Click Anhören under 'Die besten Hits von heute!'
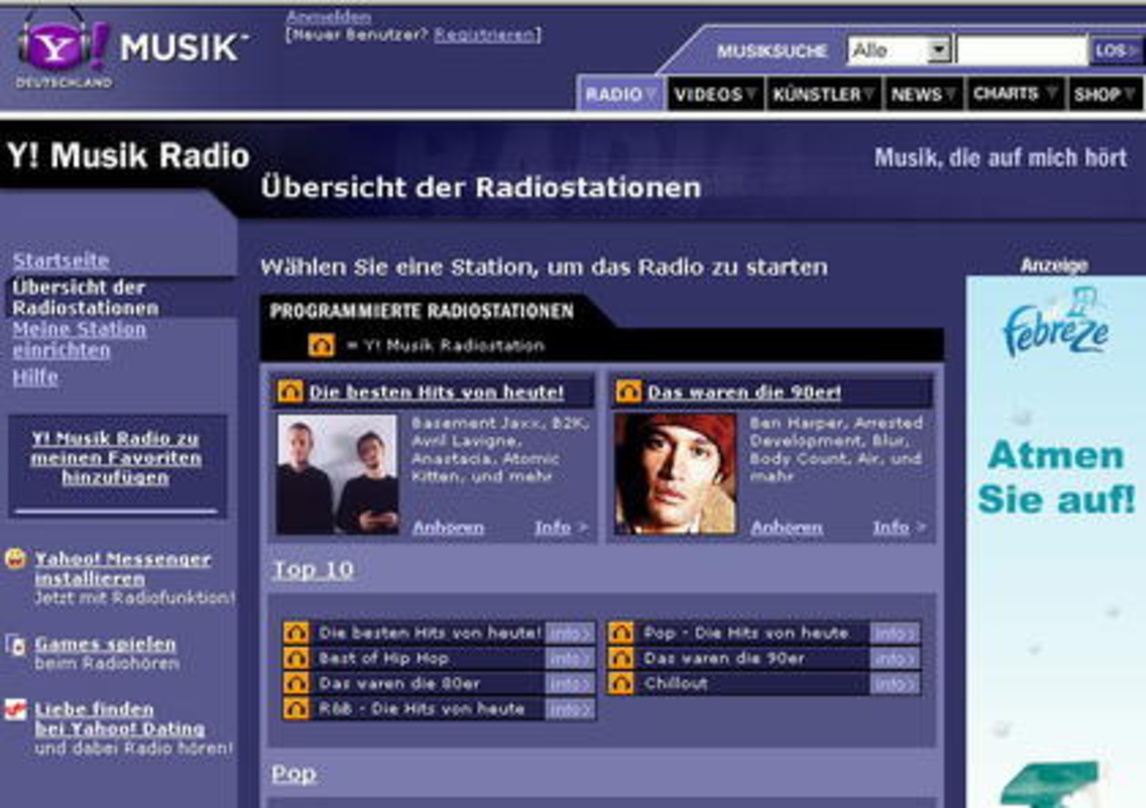 (448, 527)
